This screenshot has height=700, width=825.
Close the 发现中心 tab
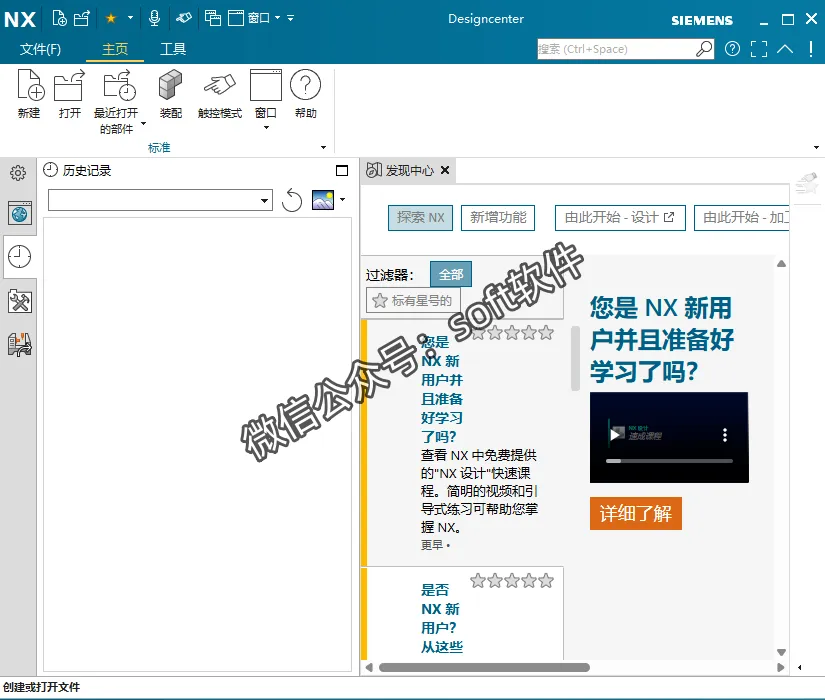coord(445,170)
